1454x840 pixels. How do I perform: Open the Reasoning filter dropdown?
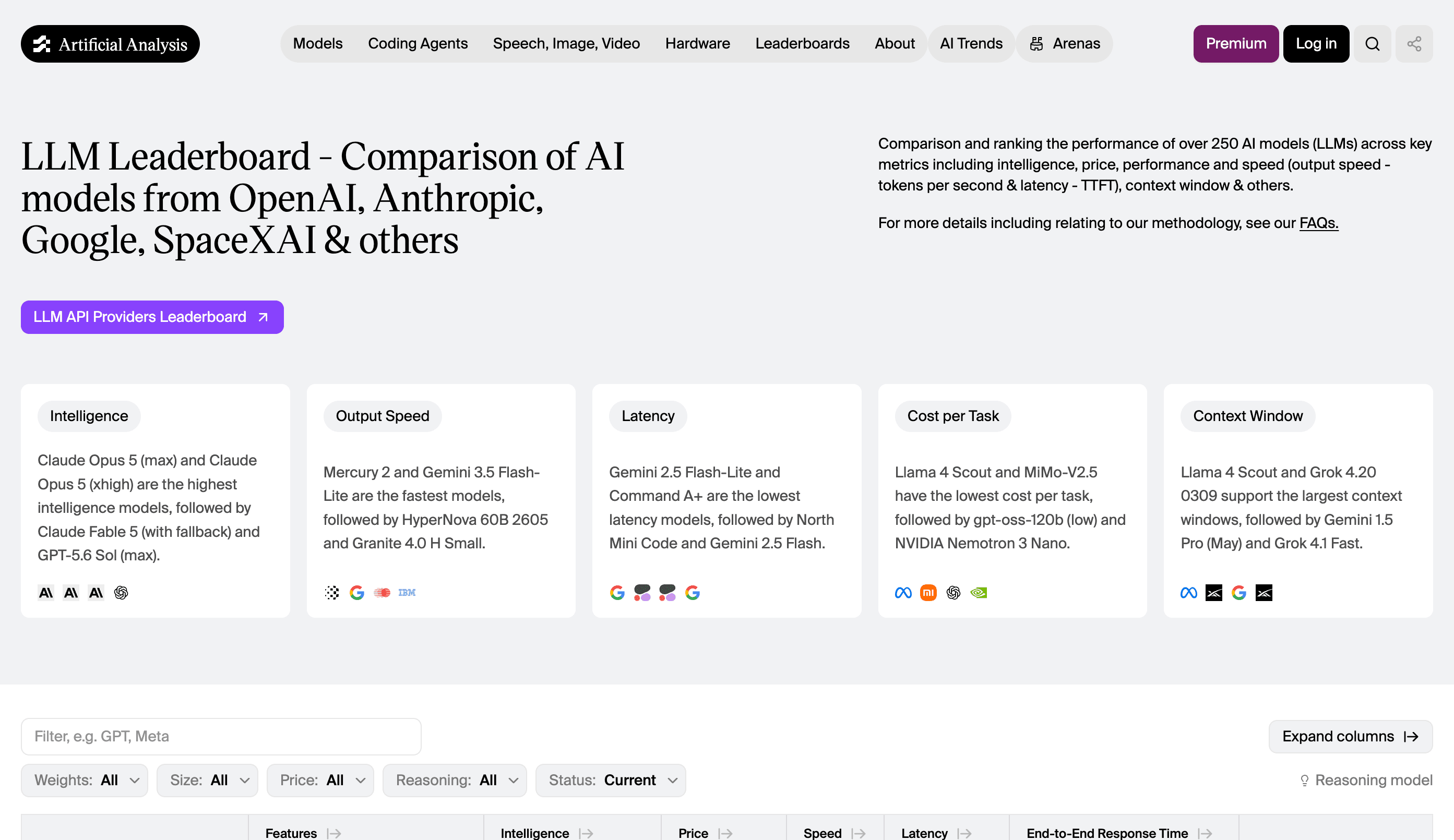455,780
